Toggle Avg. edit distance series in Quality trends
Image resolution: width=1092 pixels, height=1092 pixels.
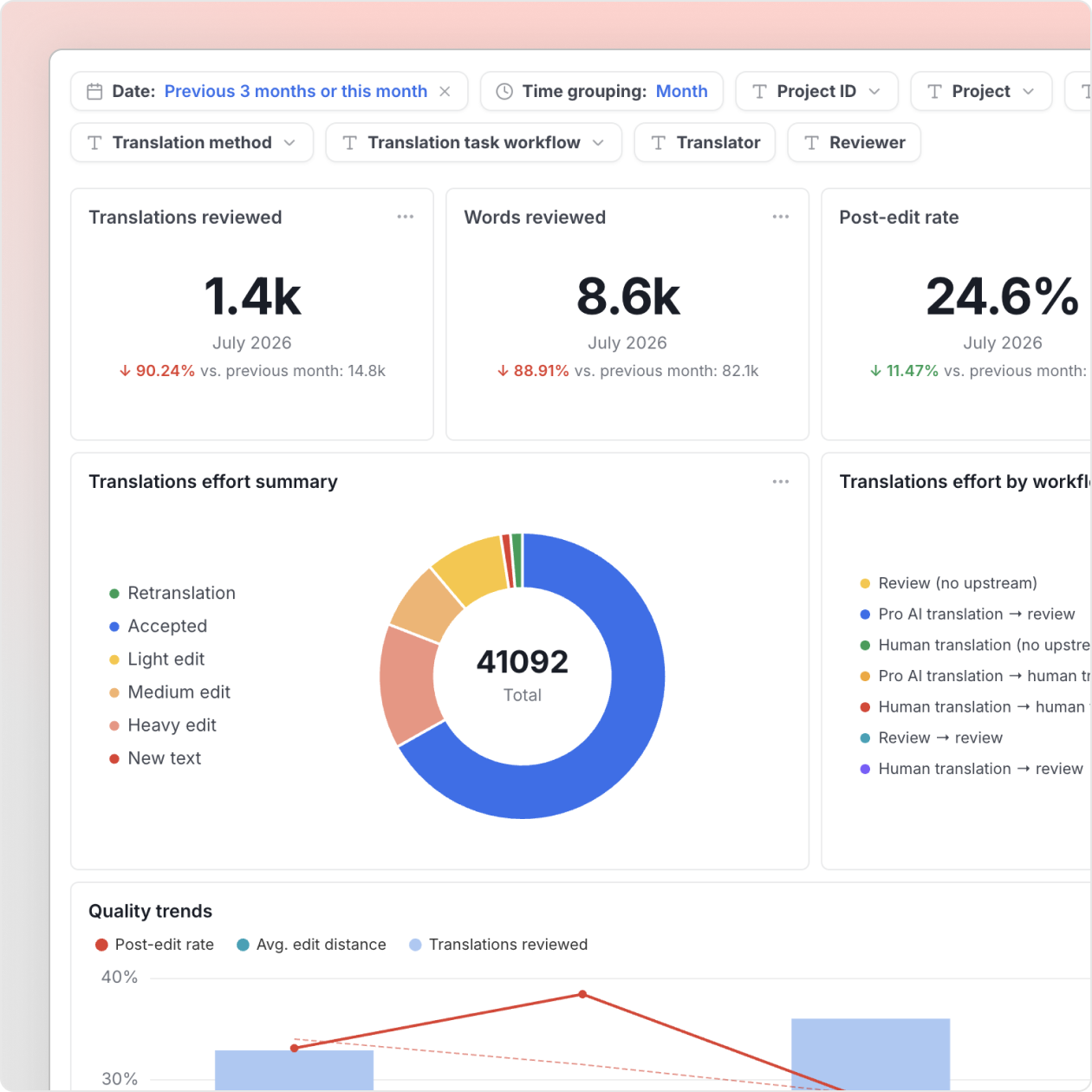coord(312,945)
